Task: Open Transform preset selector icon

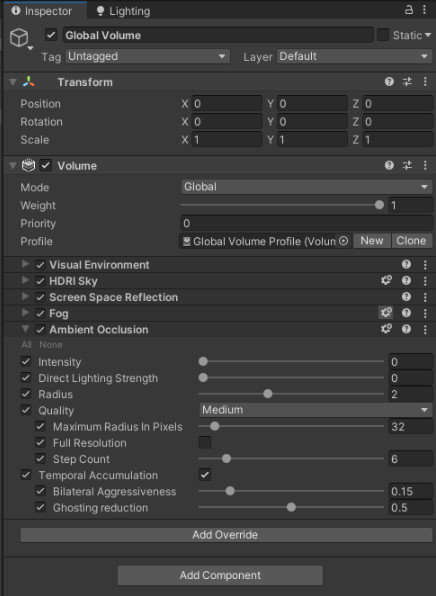Action: (x=407, y=82)
